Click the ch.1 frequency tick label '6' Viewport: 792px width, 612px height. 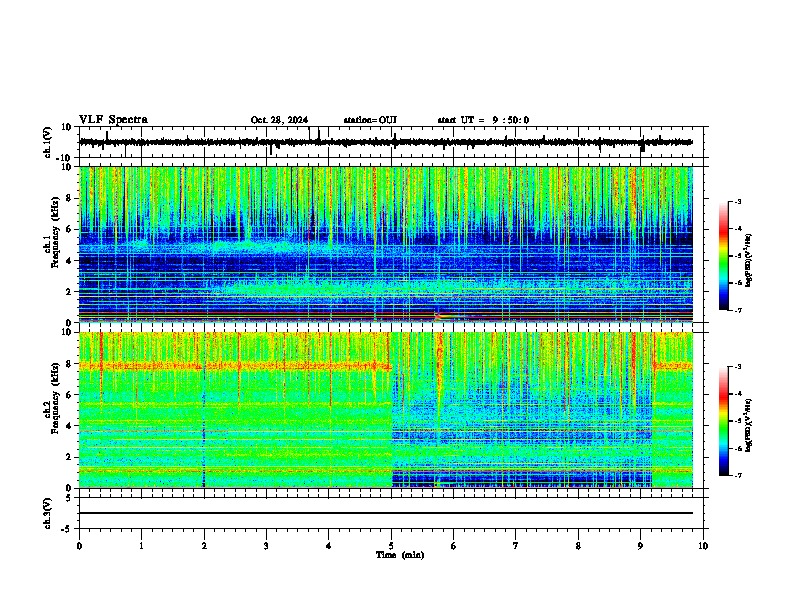point(70,229)
